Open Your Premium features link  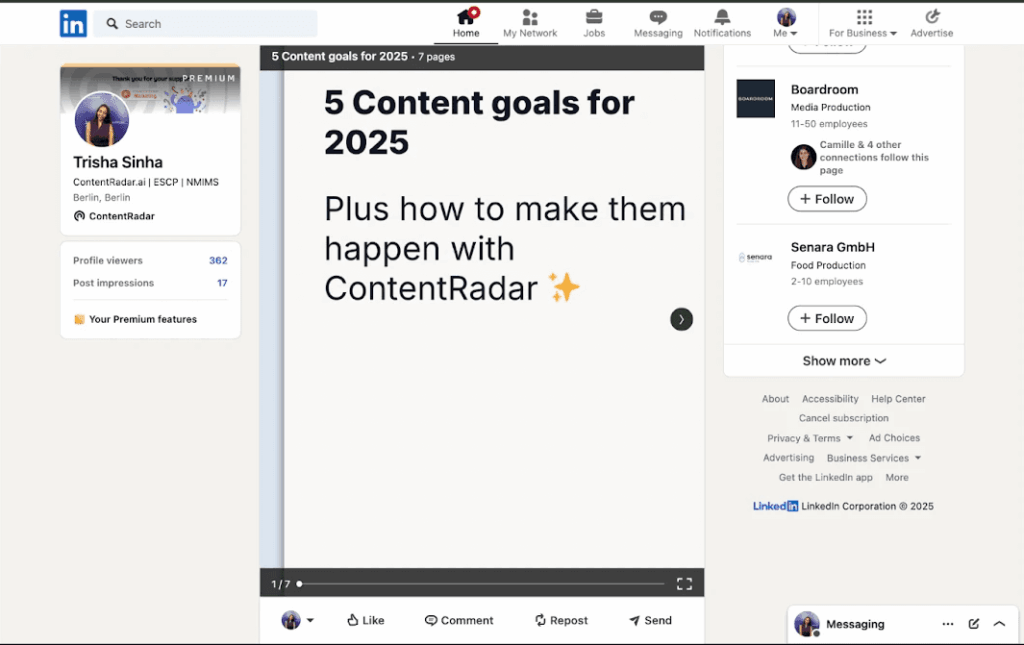tap(142, 319)
